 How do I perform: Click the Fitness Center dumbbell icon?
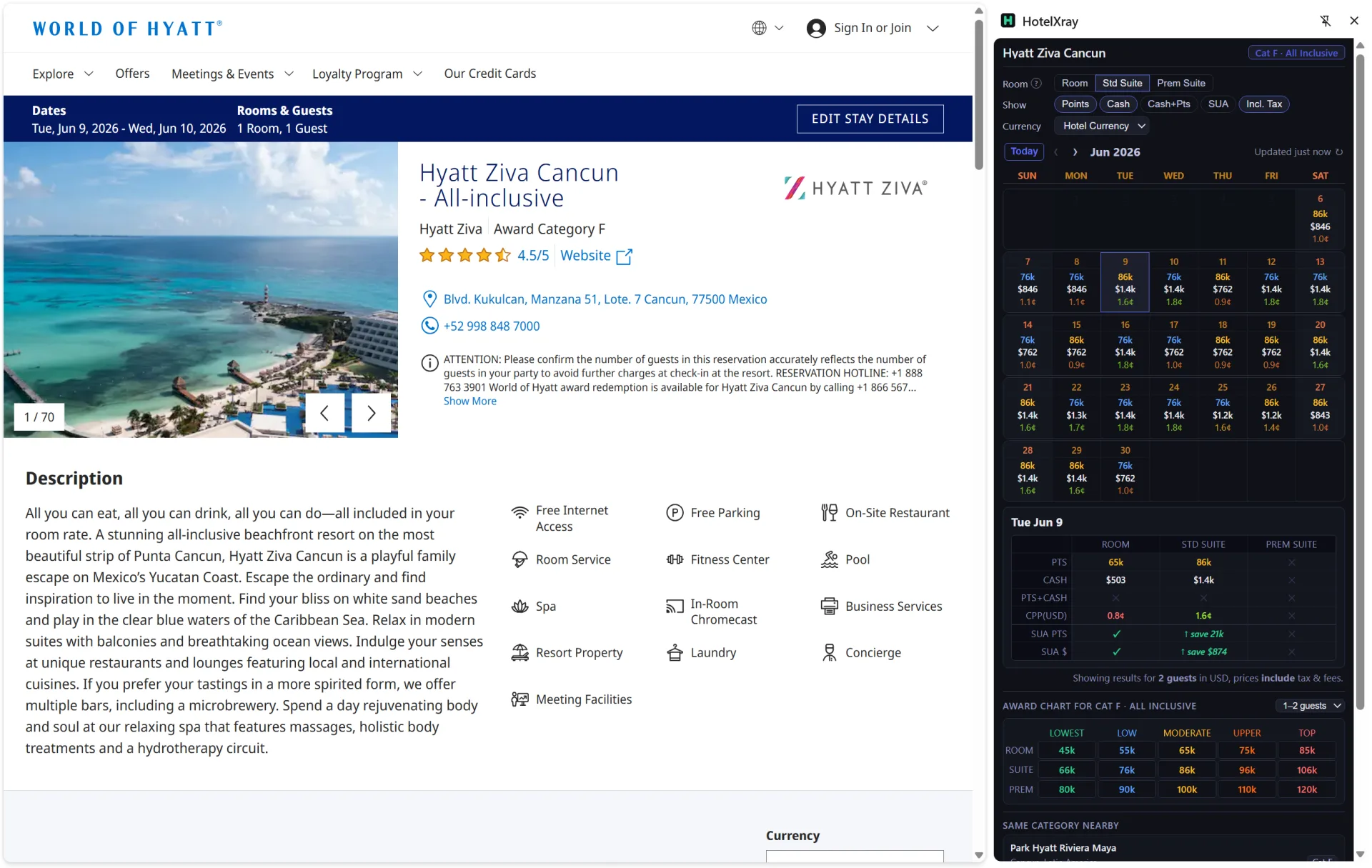click(x=675, y=559)
